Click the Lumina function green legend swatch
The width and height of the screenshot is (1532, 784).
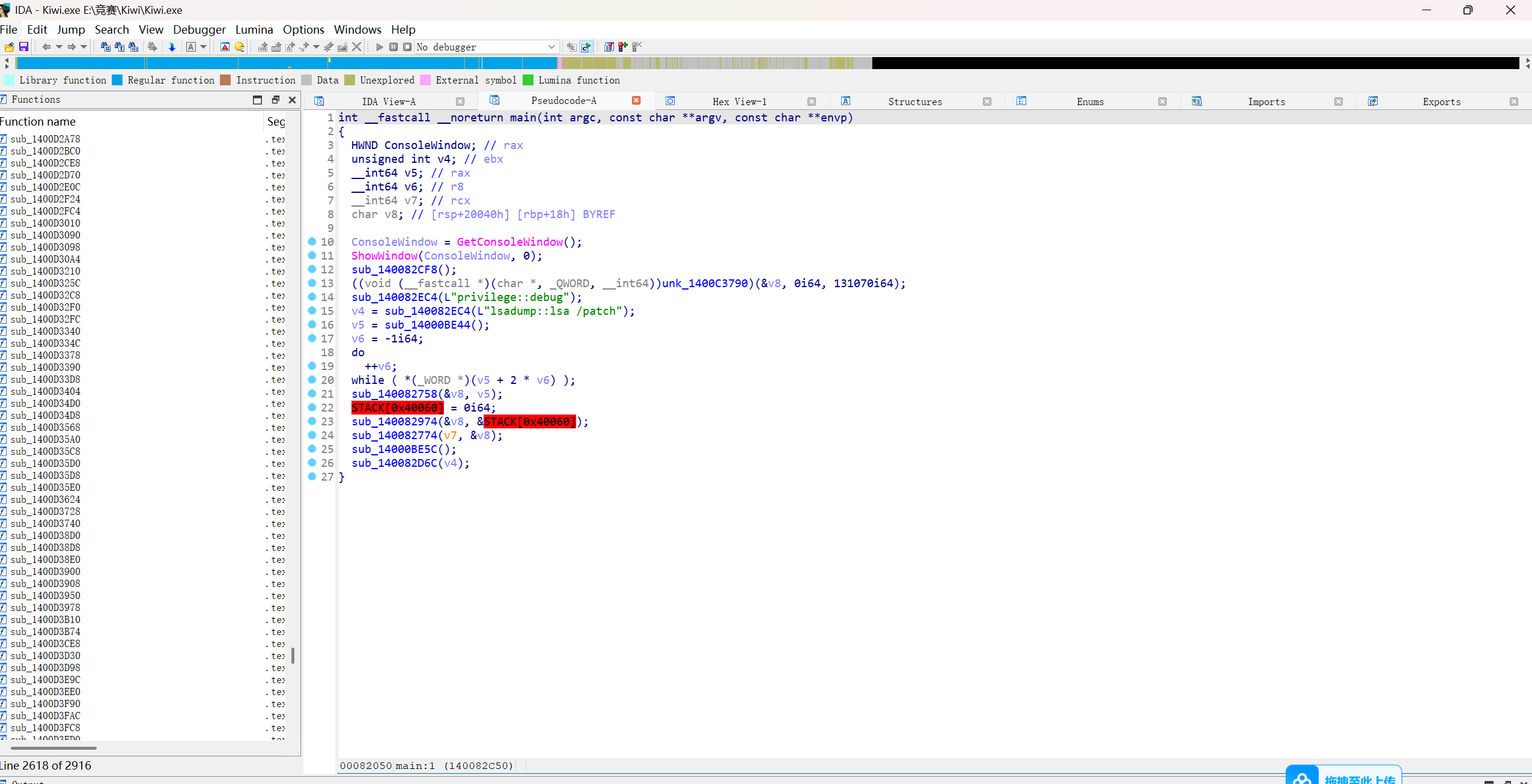point(528,80)
